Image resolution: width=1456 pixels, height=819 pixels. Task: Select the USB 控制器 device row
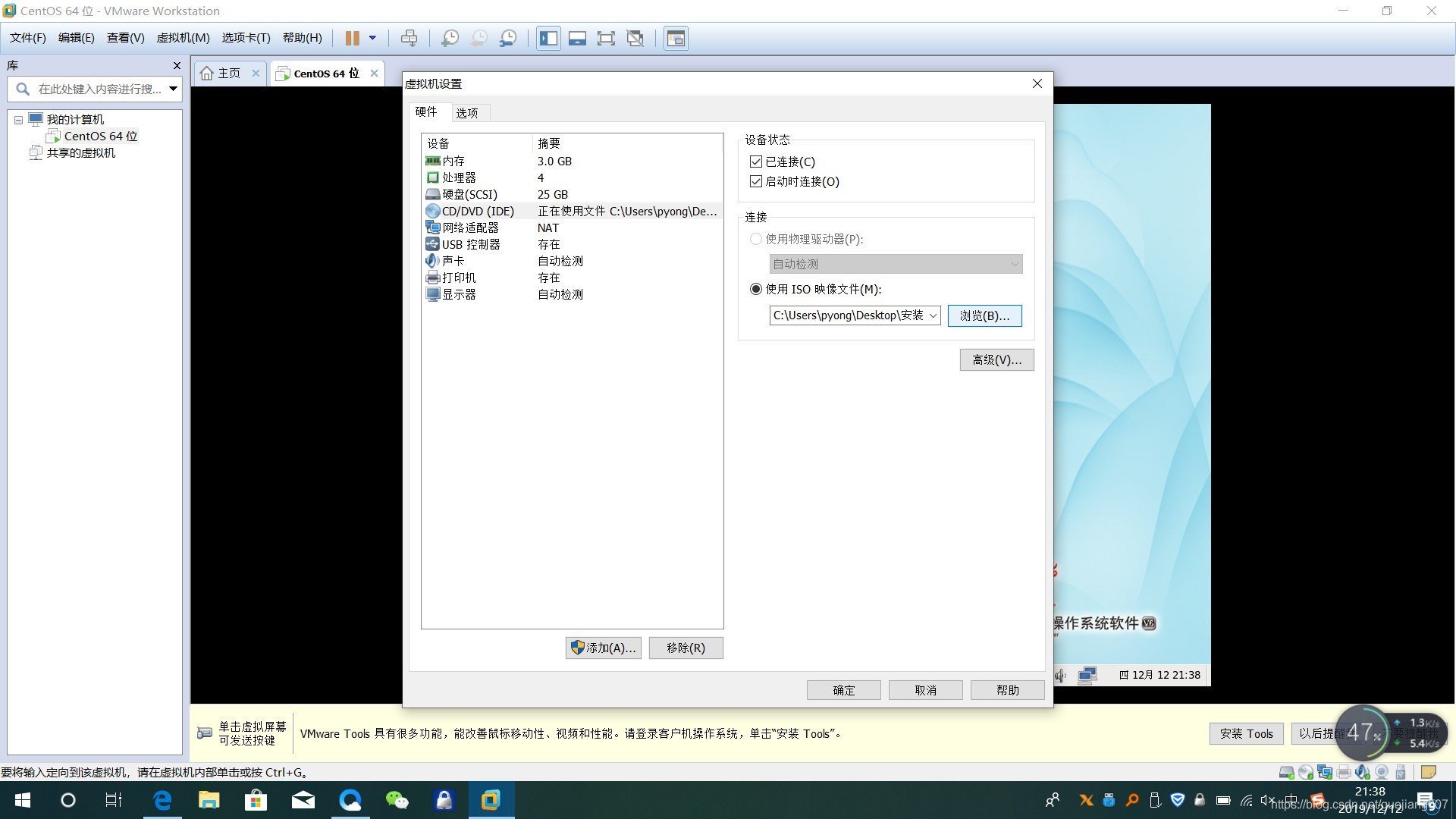[572, 245]
